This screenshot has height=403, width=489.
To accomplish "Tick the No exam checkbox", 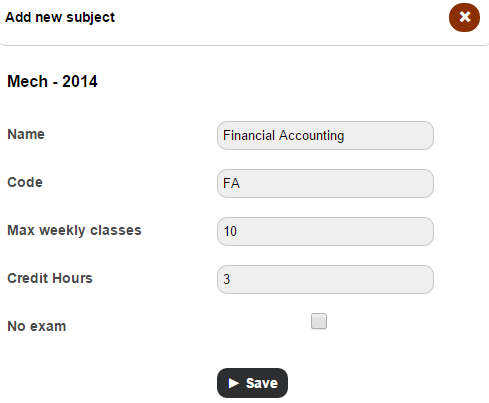I will tap(319, 321).
